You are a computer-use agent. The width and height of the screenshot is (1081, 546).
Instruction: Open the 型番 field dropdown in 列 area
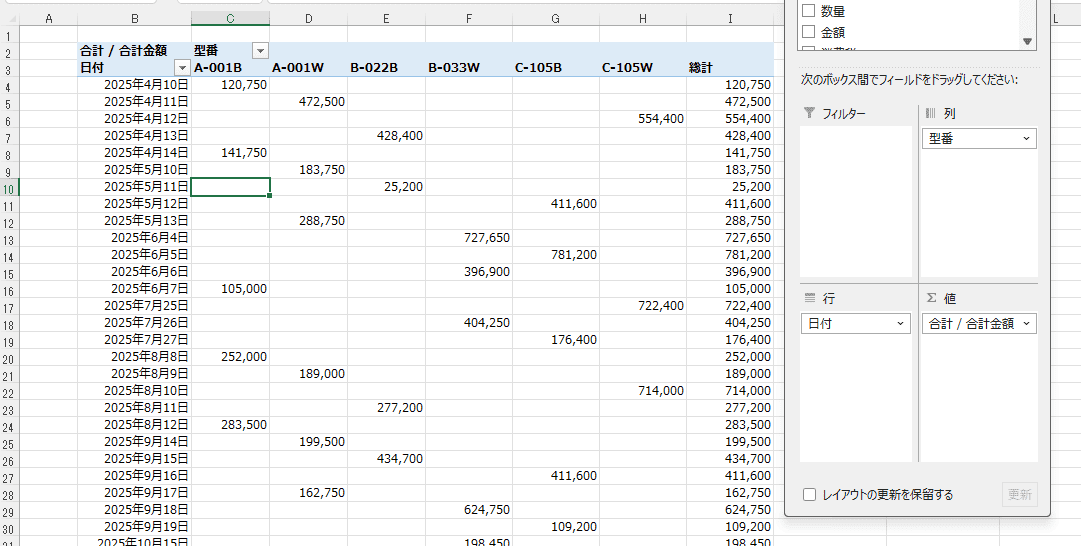(1026, 139)
